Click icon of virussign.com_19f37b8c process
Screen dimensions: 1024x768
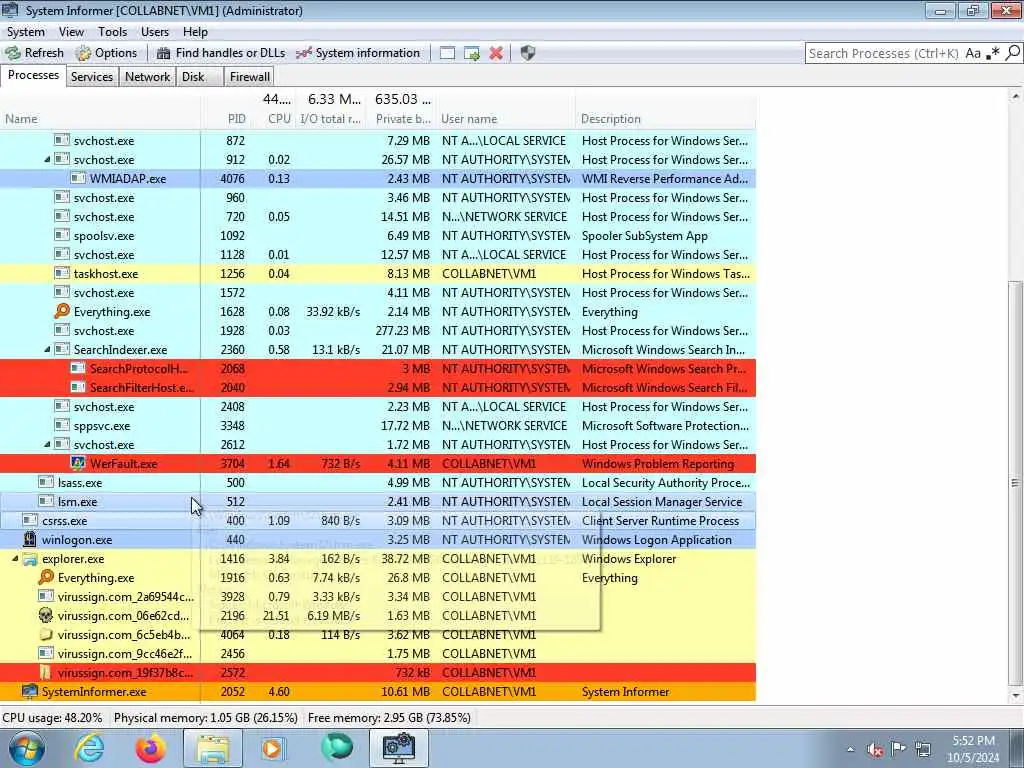point(46,673)
